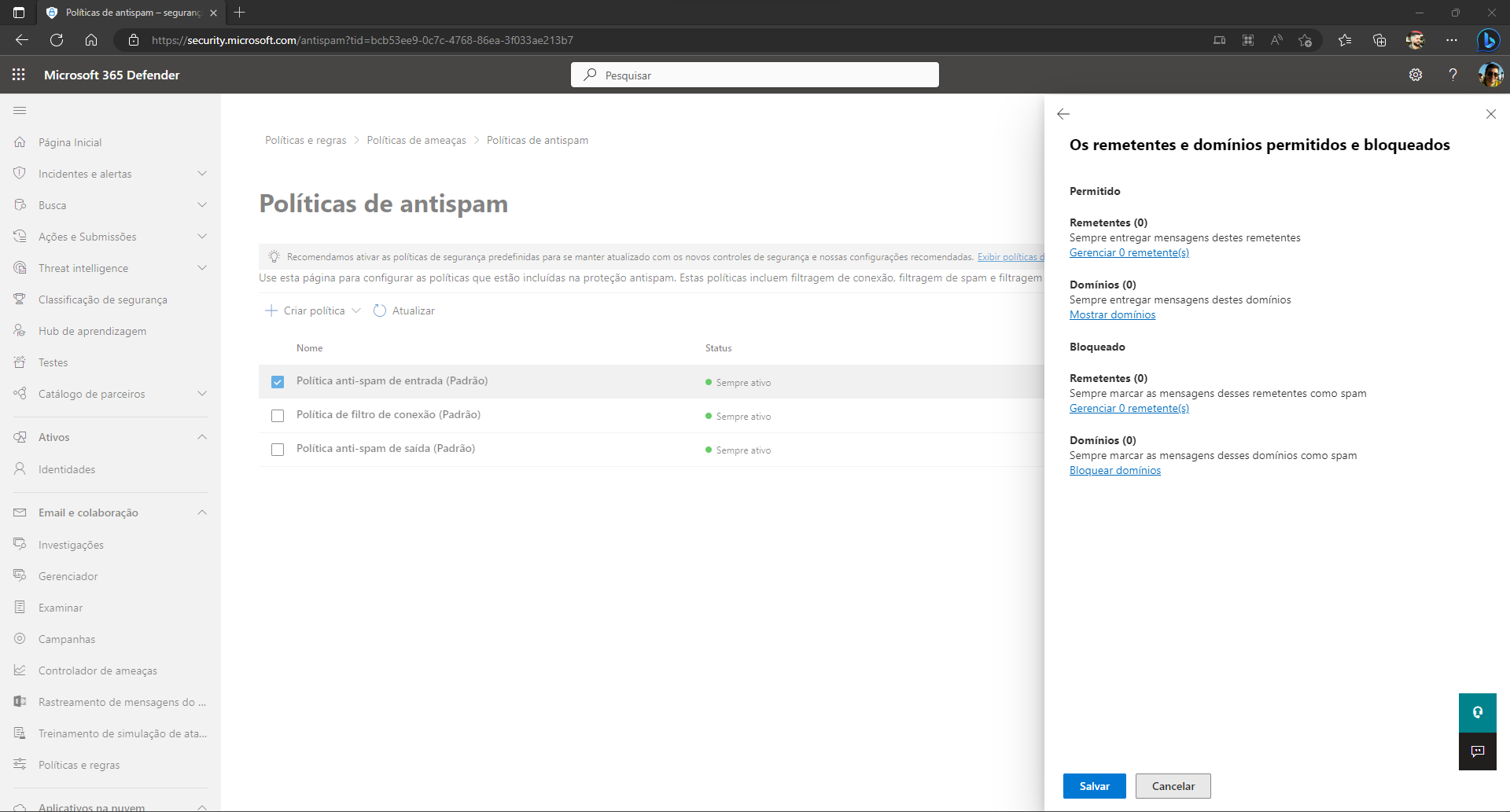The width and height of the screenshot is (1510, 812).
Task: Open browser collections icon
Action: click(x=1379, y=40)
